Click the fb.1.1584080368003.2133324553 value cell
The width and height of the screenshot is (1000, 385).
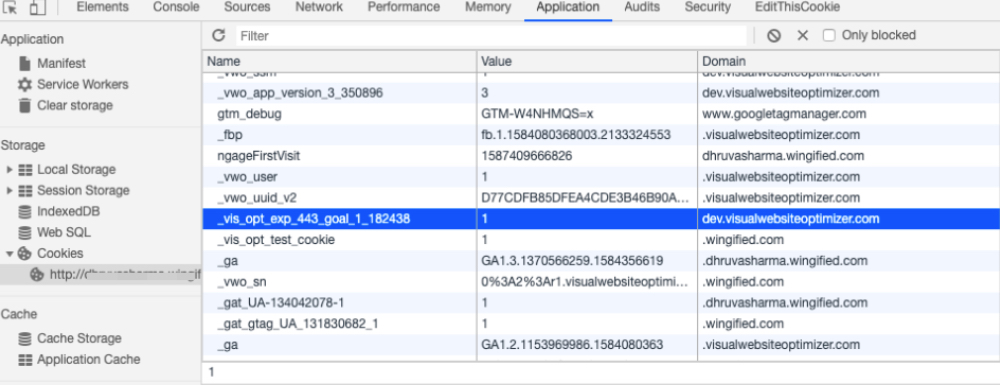point(587,135)
